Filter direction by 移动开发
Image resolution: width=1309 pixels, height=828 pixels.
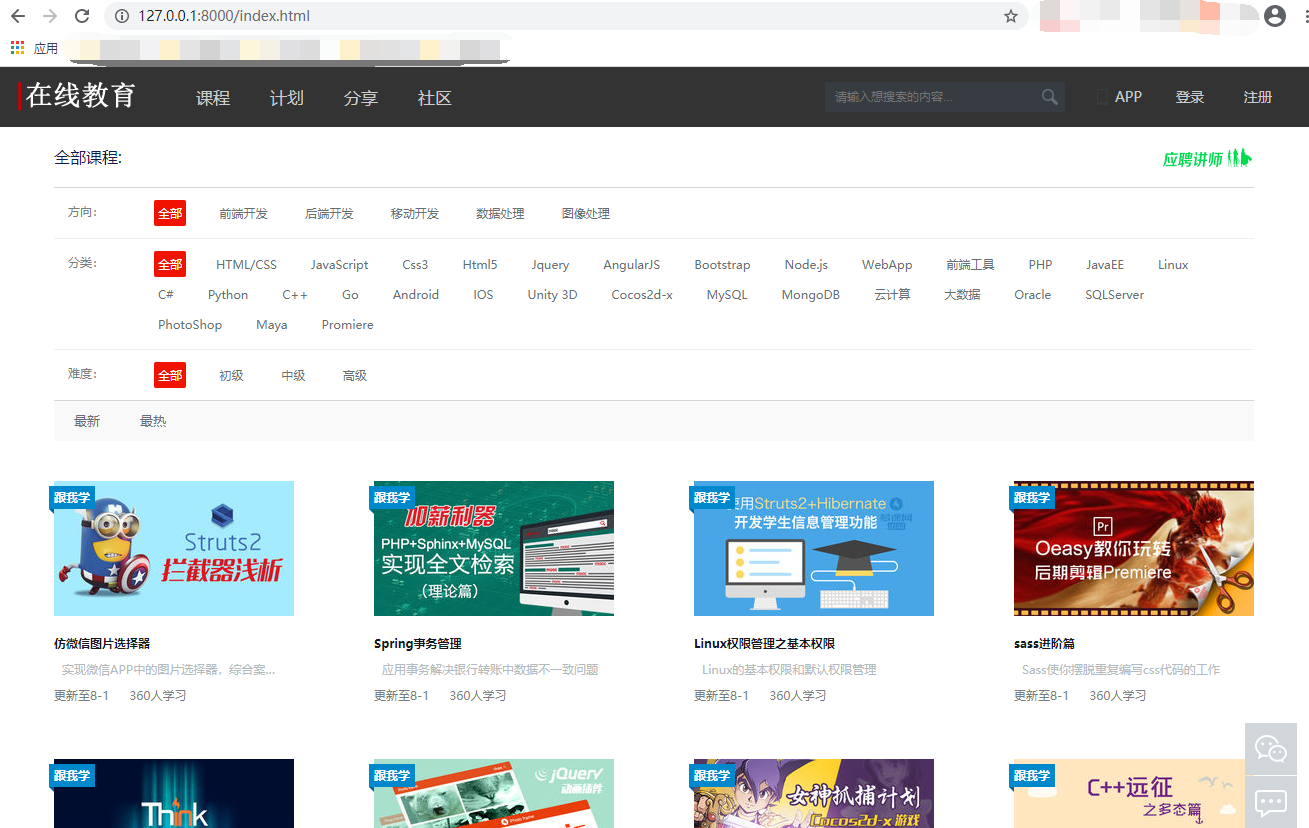(415, 214)
